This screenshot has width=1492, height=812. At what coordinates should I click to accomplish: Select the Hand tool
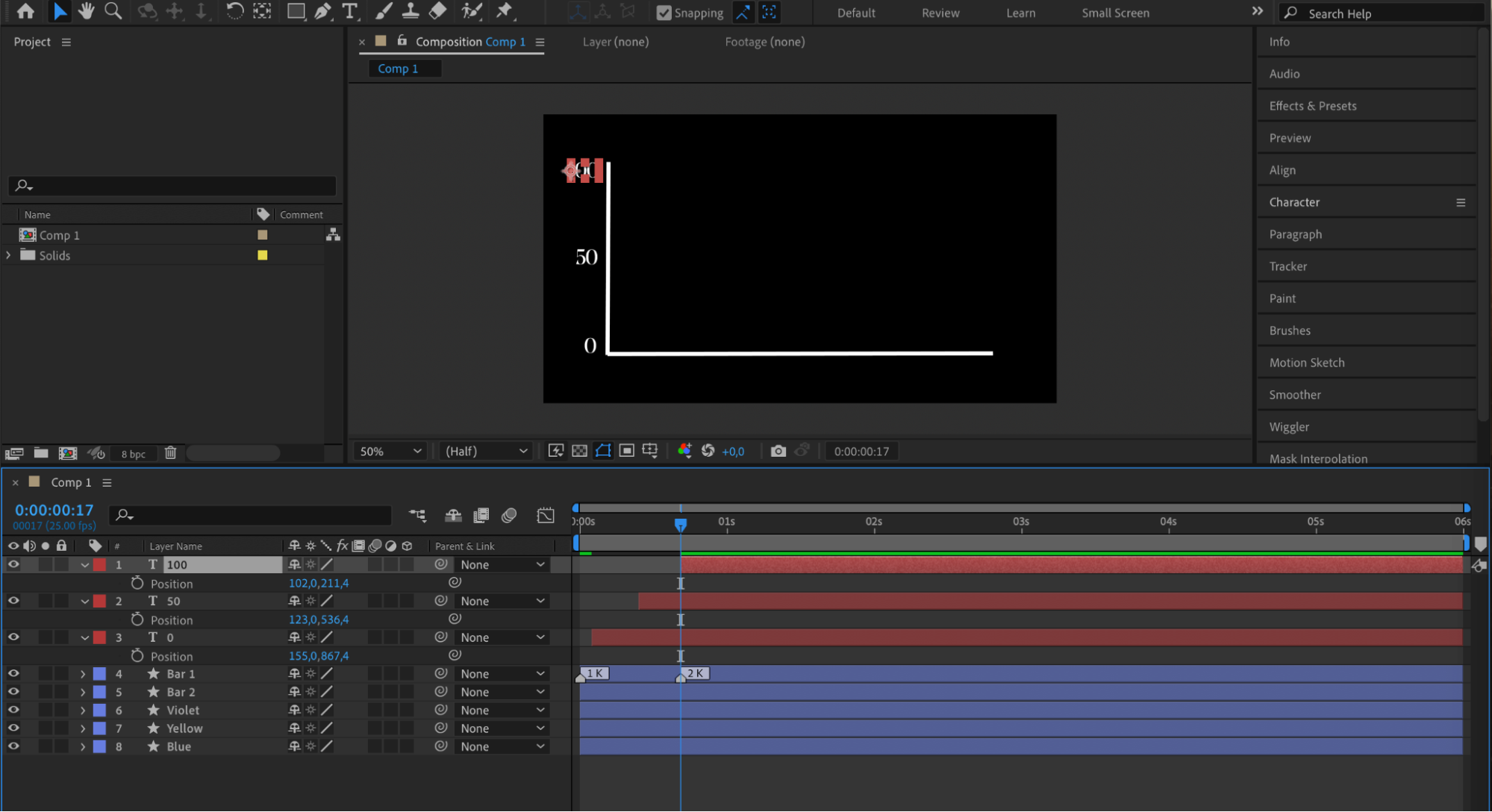(x=87, y=11)
